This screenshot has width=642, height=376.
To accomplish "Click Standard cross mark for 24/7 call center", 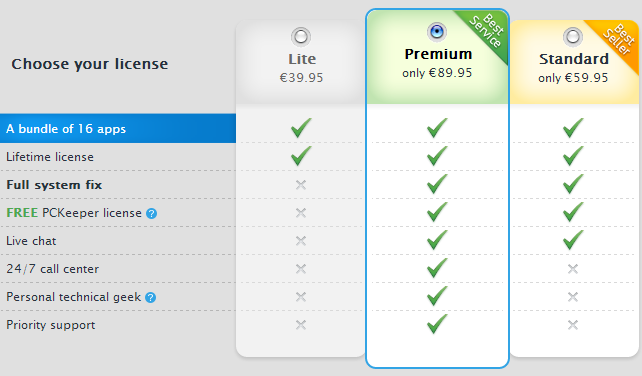I will (x=573, y=269).
